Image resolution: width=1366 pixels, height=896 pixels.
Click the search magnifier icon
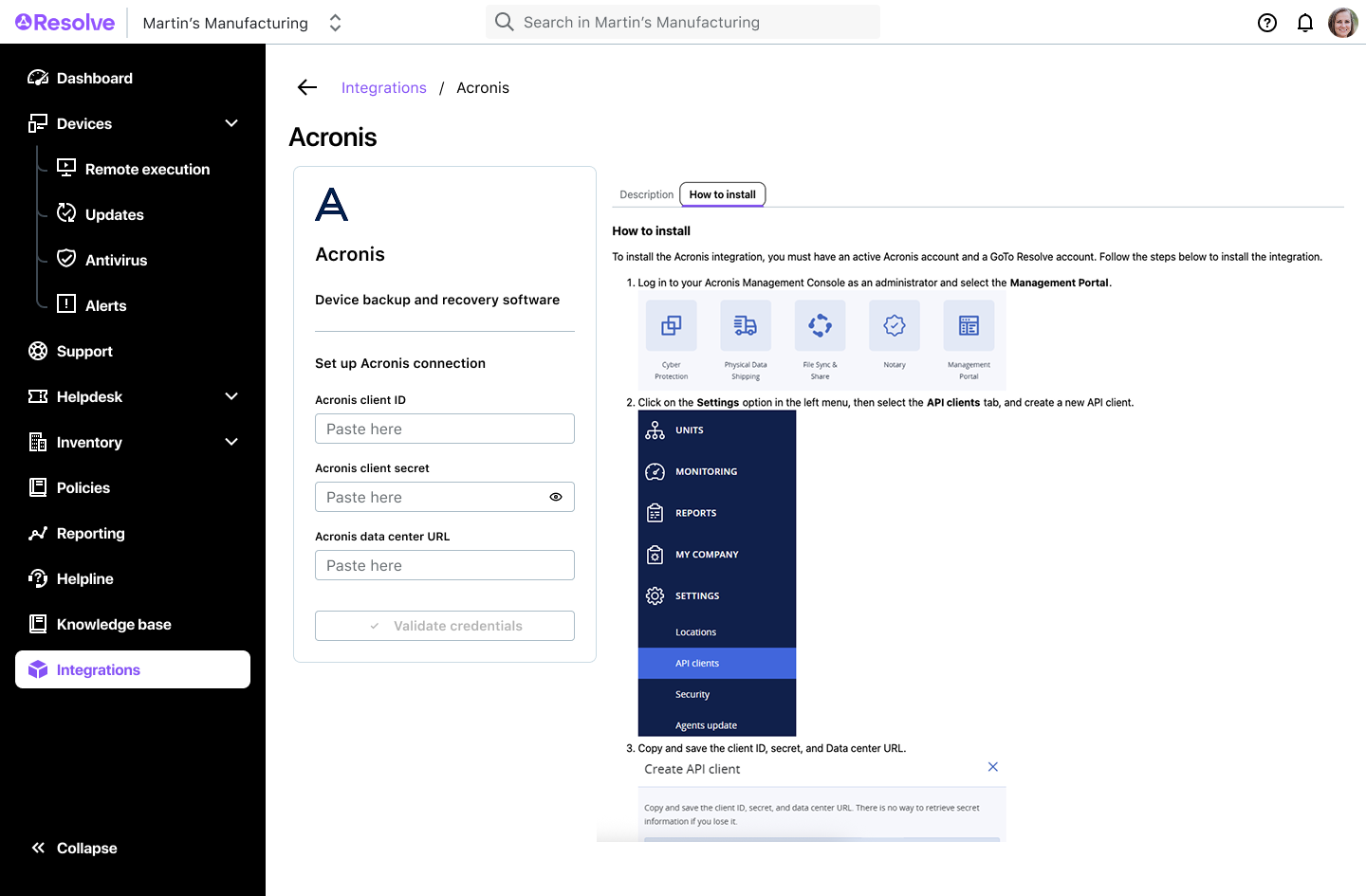(505, 22)
